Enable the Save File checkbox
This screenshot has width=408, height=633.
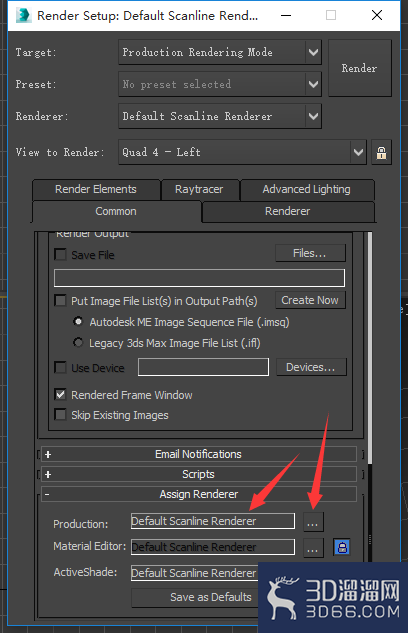point(61,255)
